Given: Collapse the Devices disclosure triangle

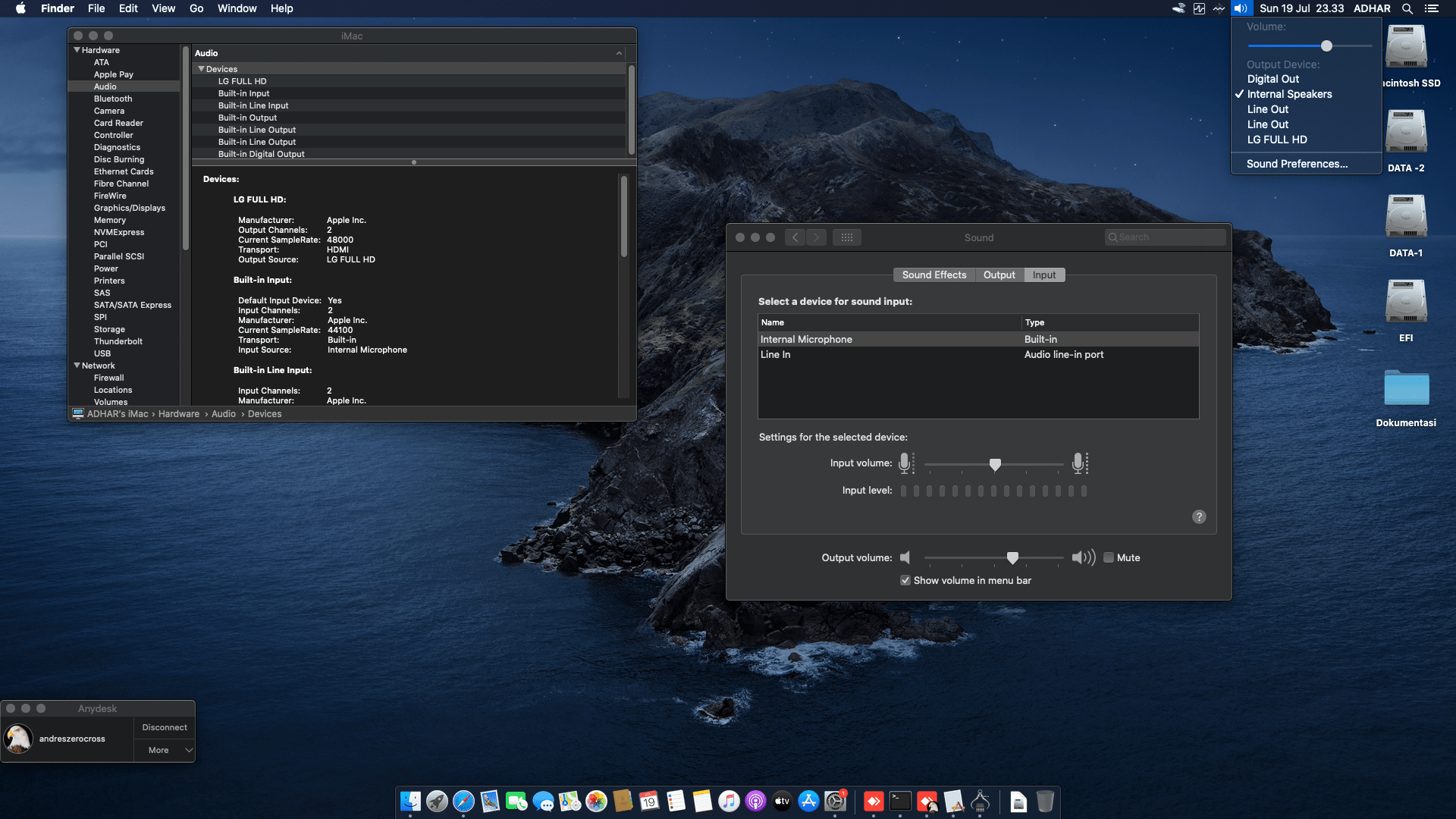Looking at the screenshot, I should 201,68.
